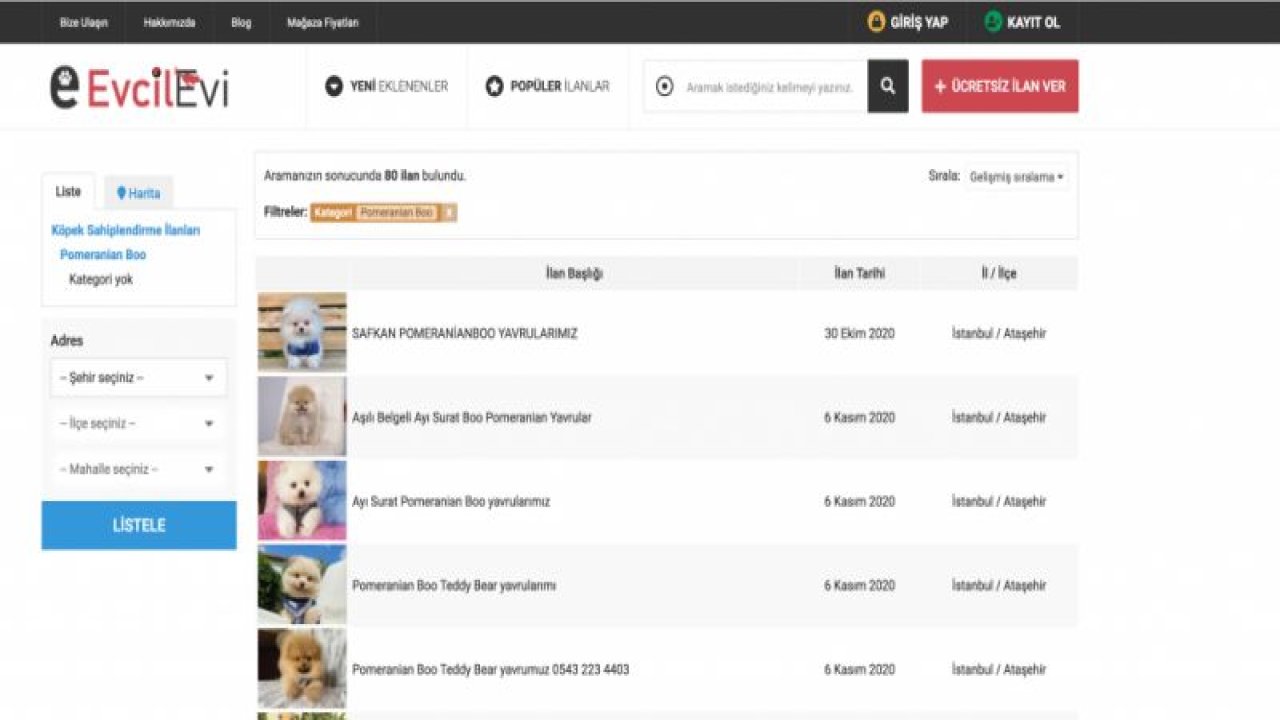Select Mağaza Fiyatları in the top menu
Viewport: 1280px width, 720px height.
click(x=323, y=21)
